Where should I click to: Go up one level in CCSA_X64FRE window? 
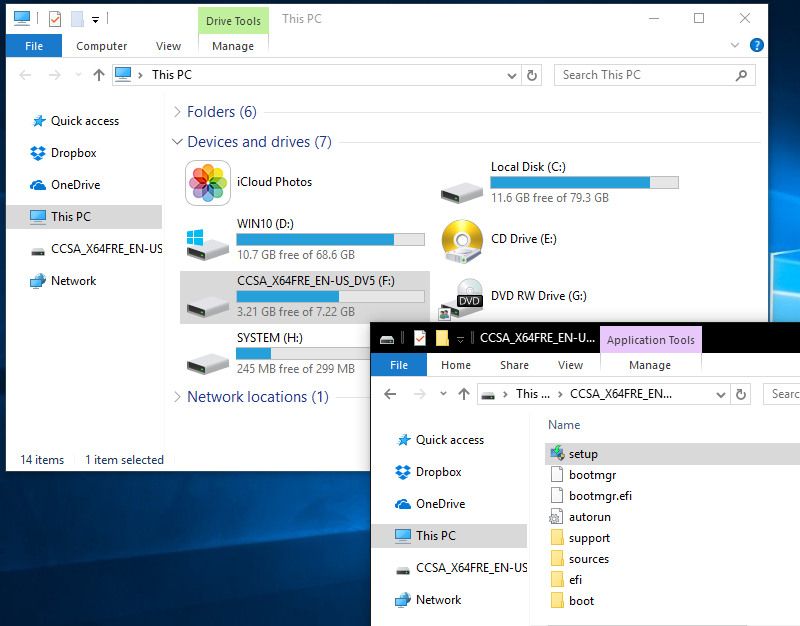coord(464,394)
